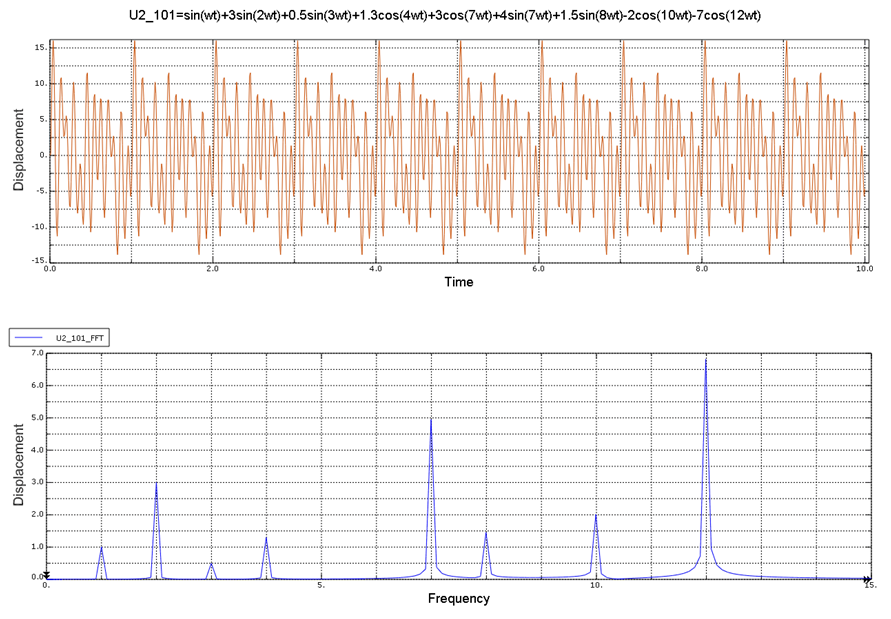Viewport: 891px width, 619px height.
Task: Select the time plot's Displacement axis label
Action: pyautogui.click(x=19, y=150)
